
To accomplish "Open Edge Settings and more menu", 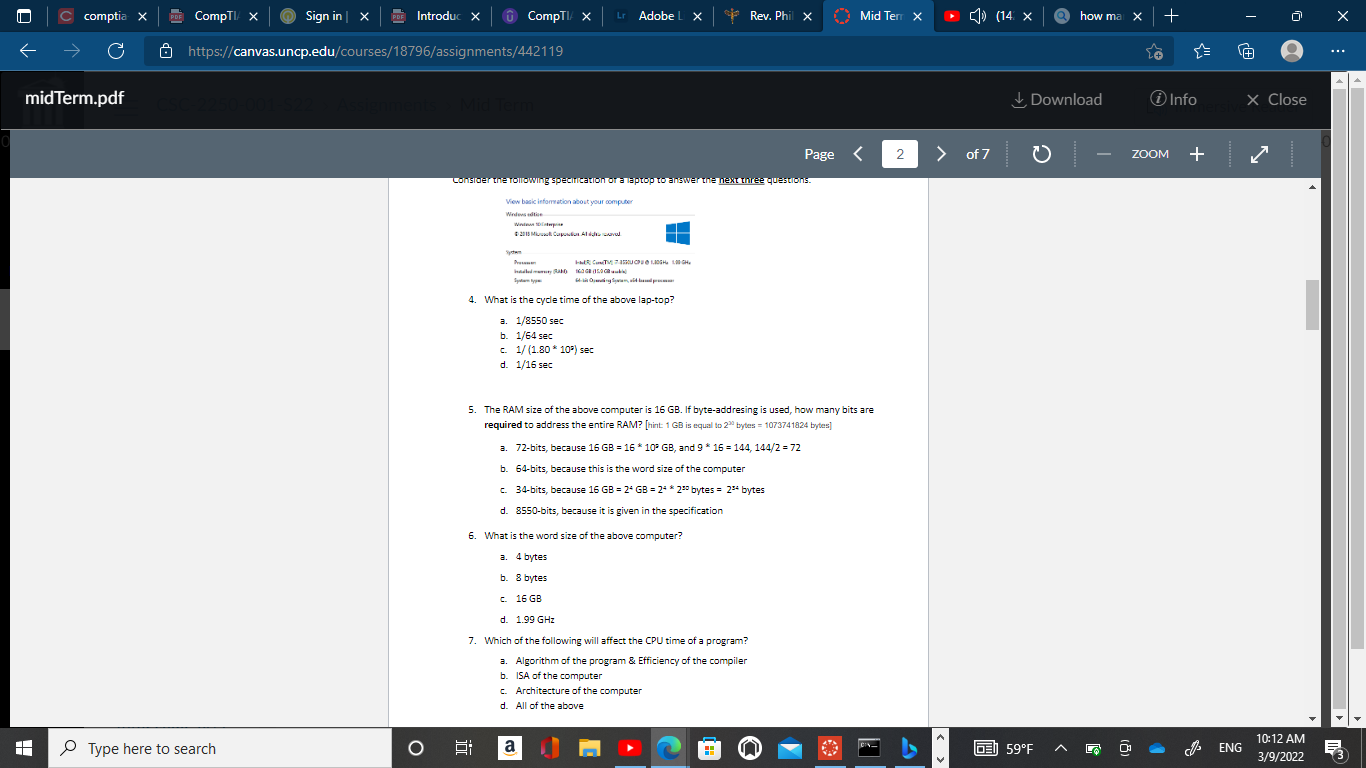I will [1338, 50].
